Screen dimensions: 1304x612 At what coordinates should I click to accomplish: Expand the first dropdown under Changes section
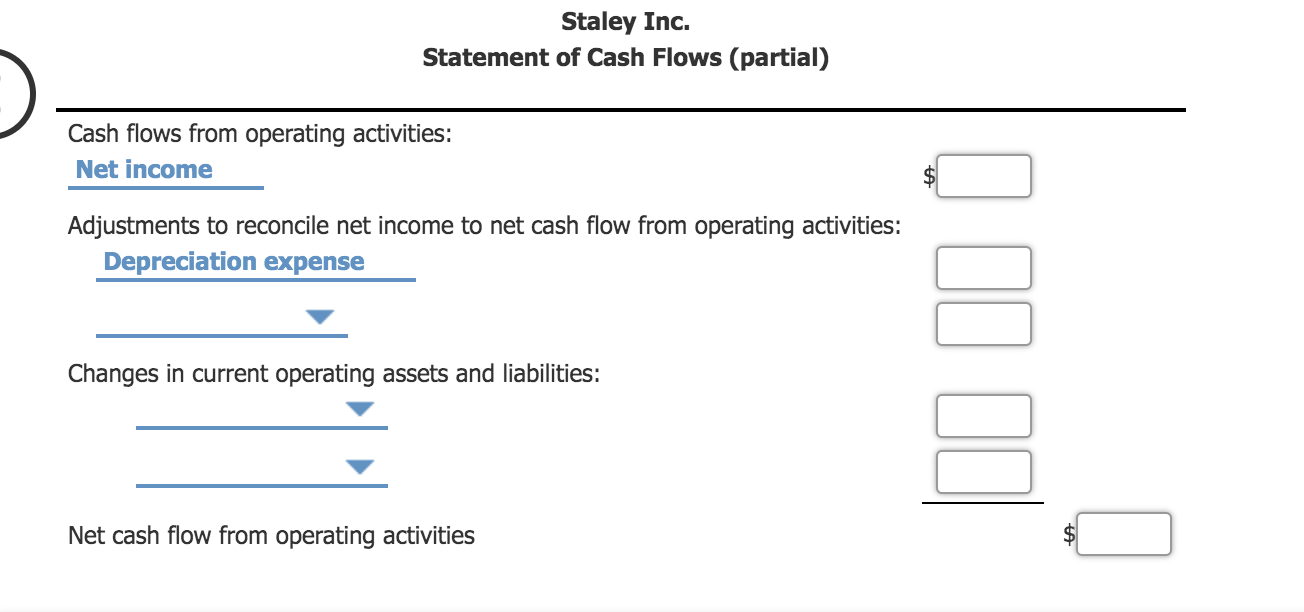pos(360,407)
